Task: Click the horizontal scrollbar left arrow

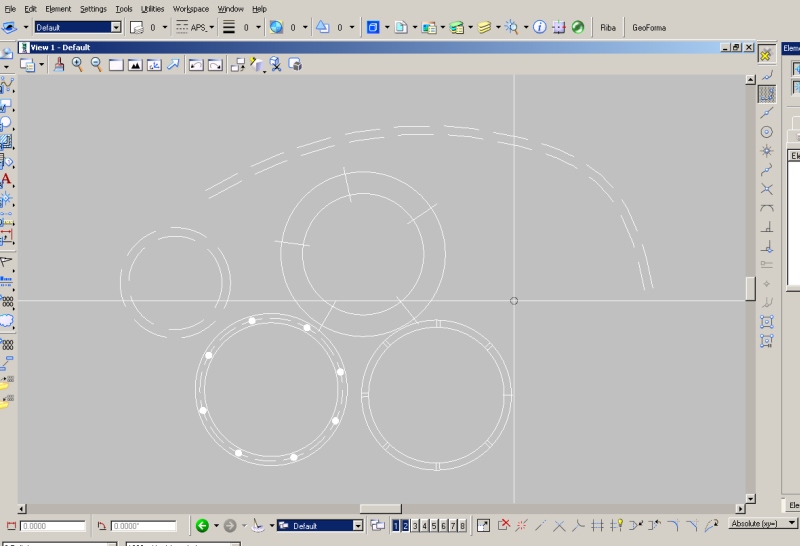Action: (22, 509)
